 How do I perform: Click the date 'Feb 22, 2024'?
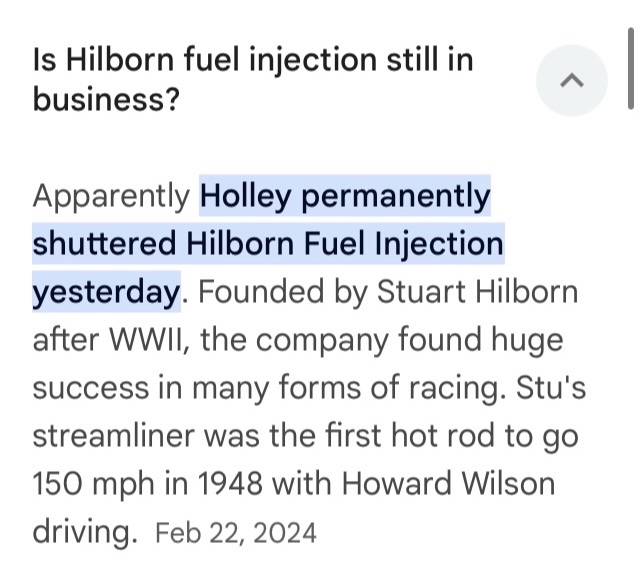[x=236, y=533]
